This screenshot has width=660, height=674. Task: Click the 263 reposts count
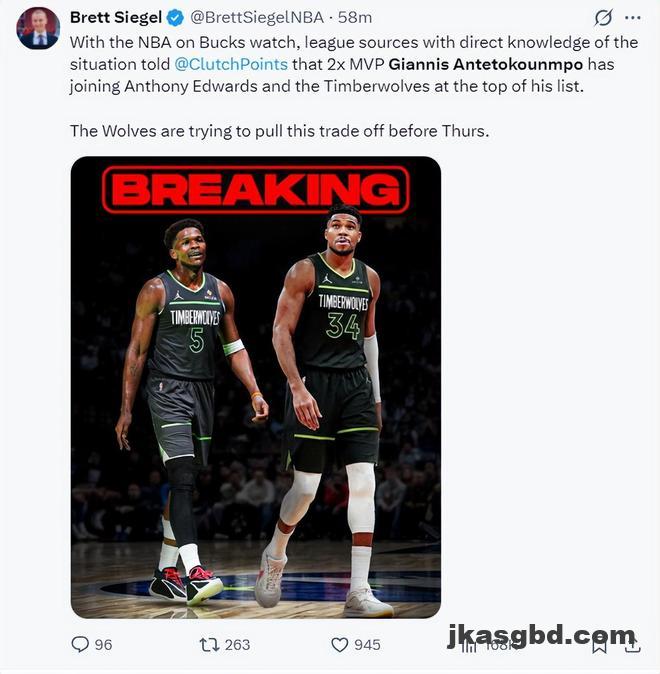[x=237, y=645]
